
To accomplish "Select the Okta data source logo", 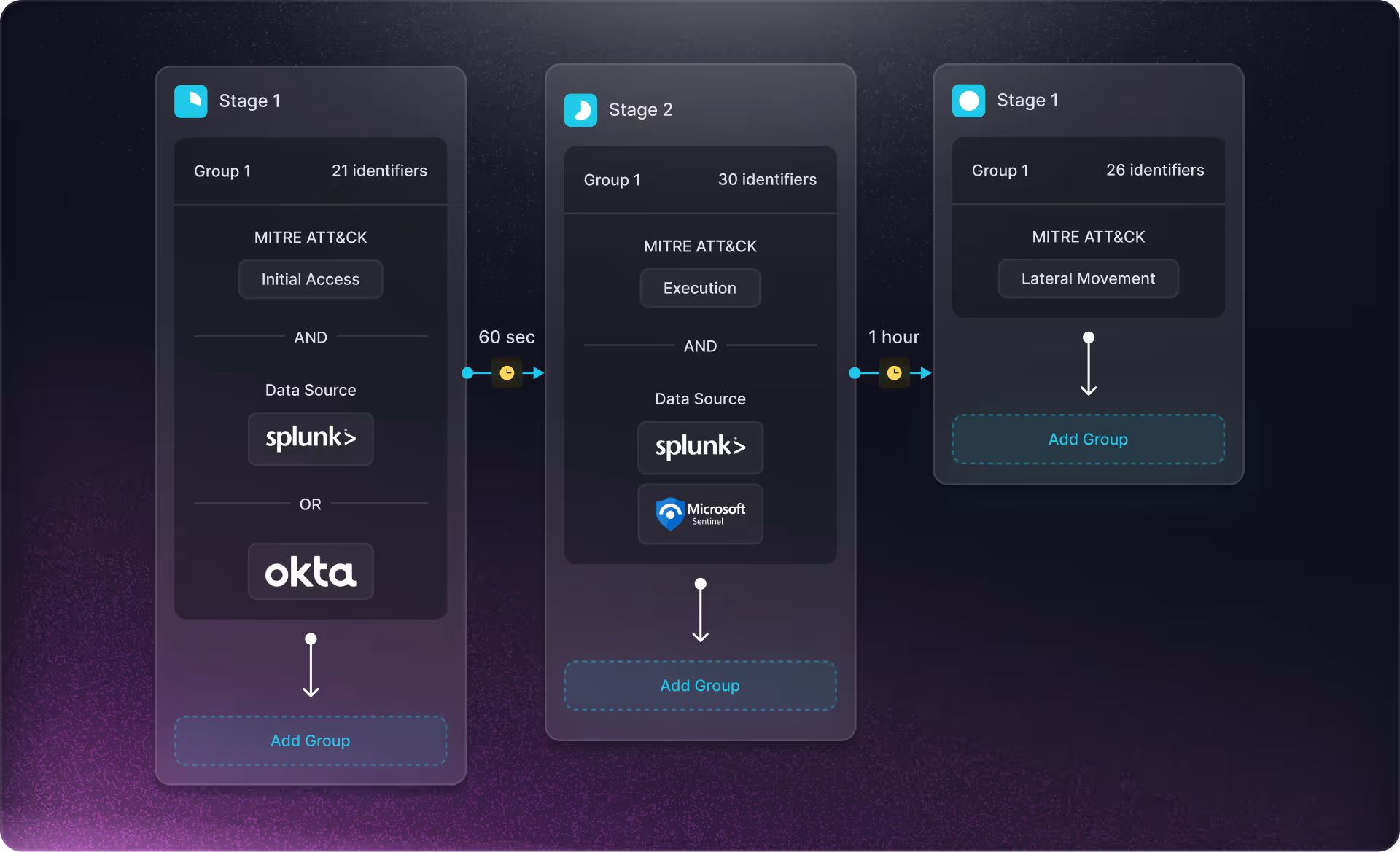I will click(311, 572).
